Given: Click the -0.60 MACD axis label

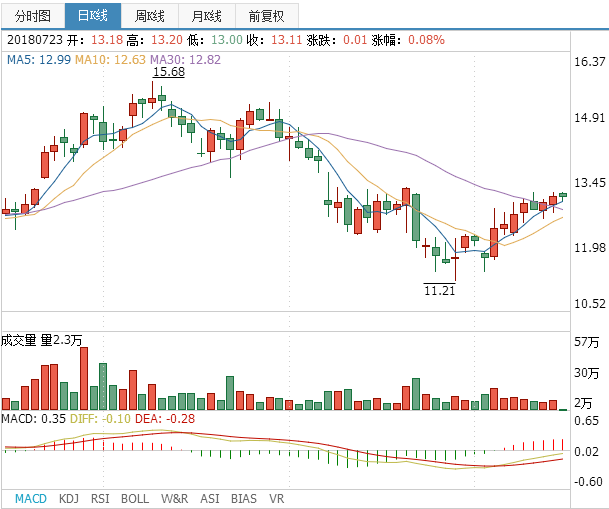Looking at the screenshot, I should pyautogui.click(x=588, y=482).
